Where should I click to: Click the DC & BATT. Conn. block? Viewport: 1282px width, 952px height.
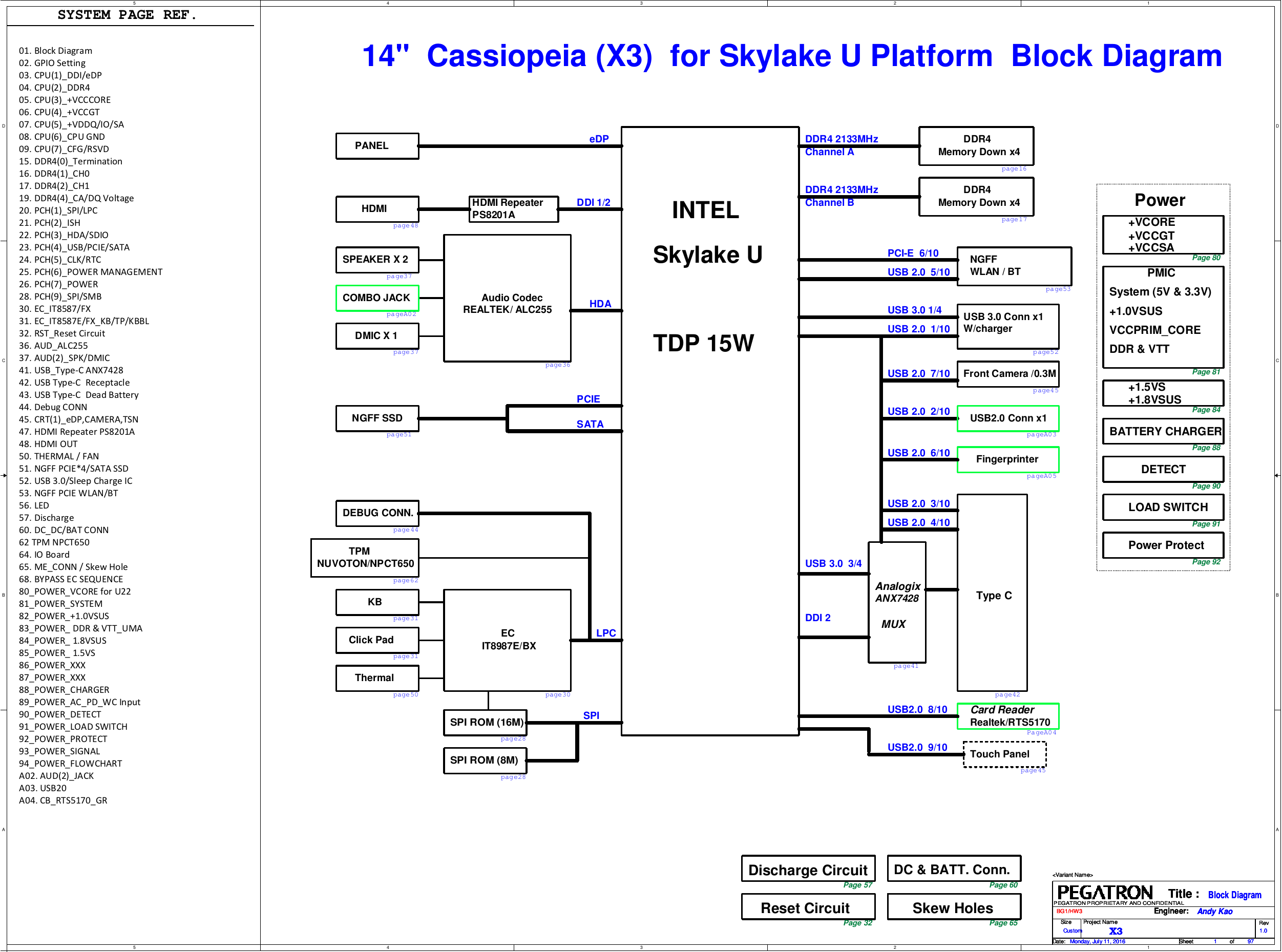(x=954, y=869)
